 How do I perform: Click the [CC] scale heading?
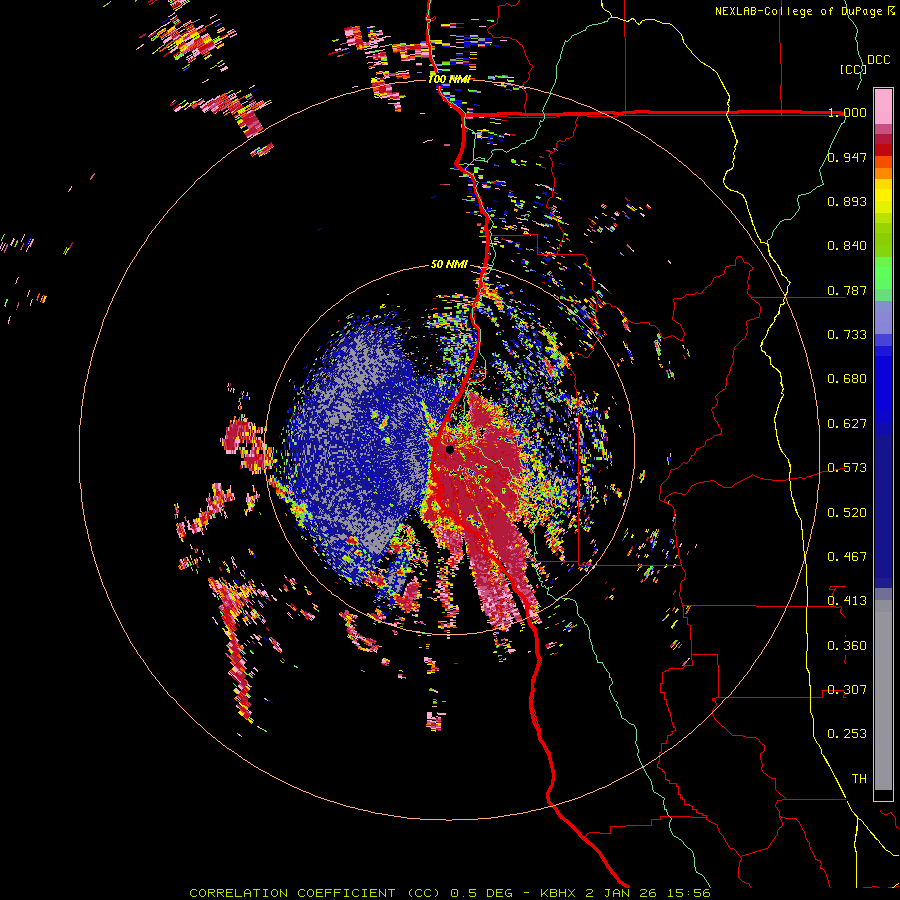click(x=854, y=69)
